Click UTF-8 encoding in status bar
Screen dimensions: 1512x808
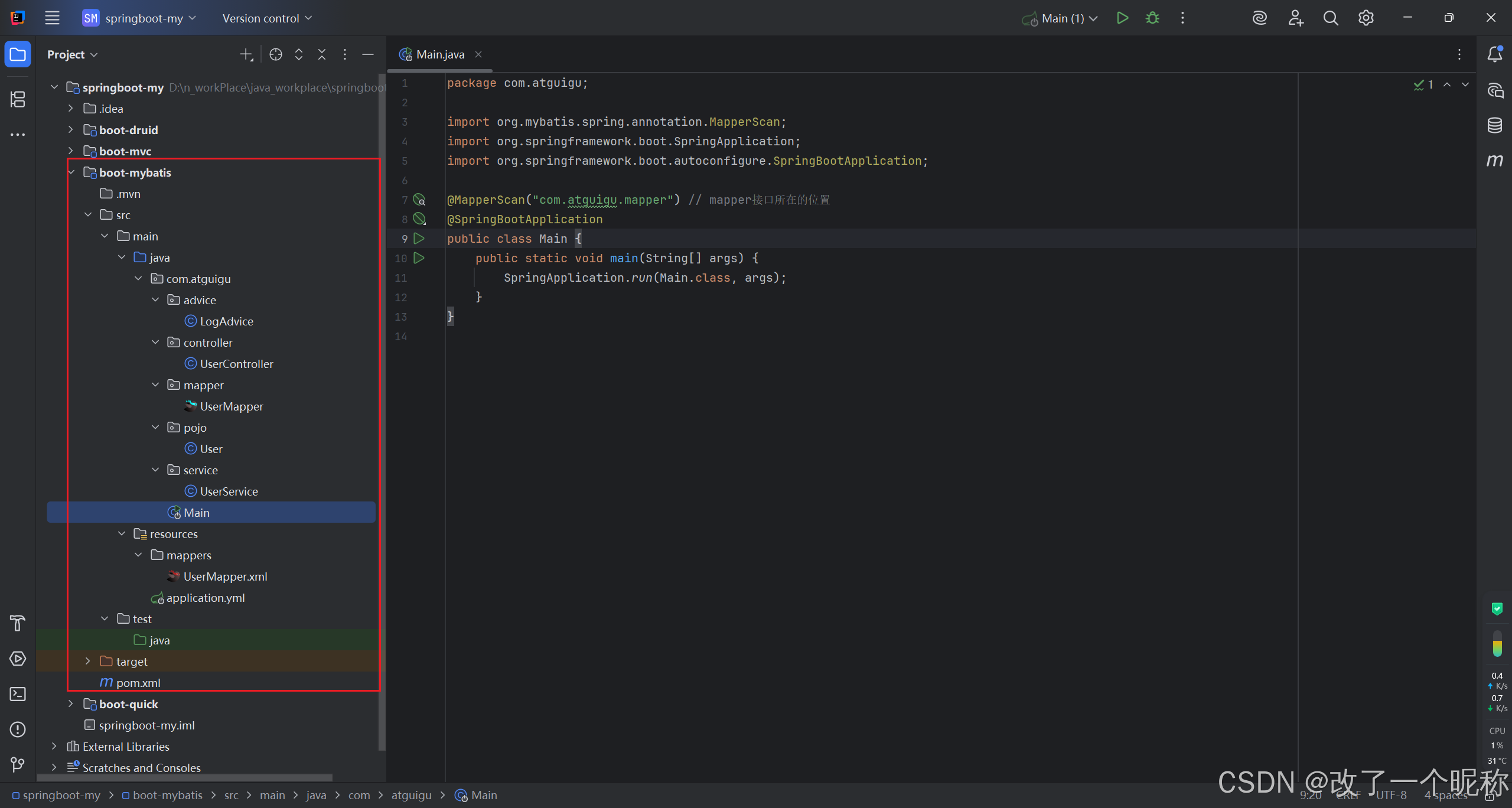click(1391, 796)
